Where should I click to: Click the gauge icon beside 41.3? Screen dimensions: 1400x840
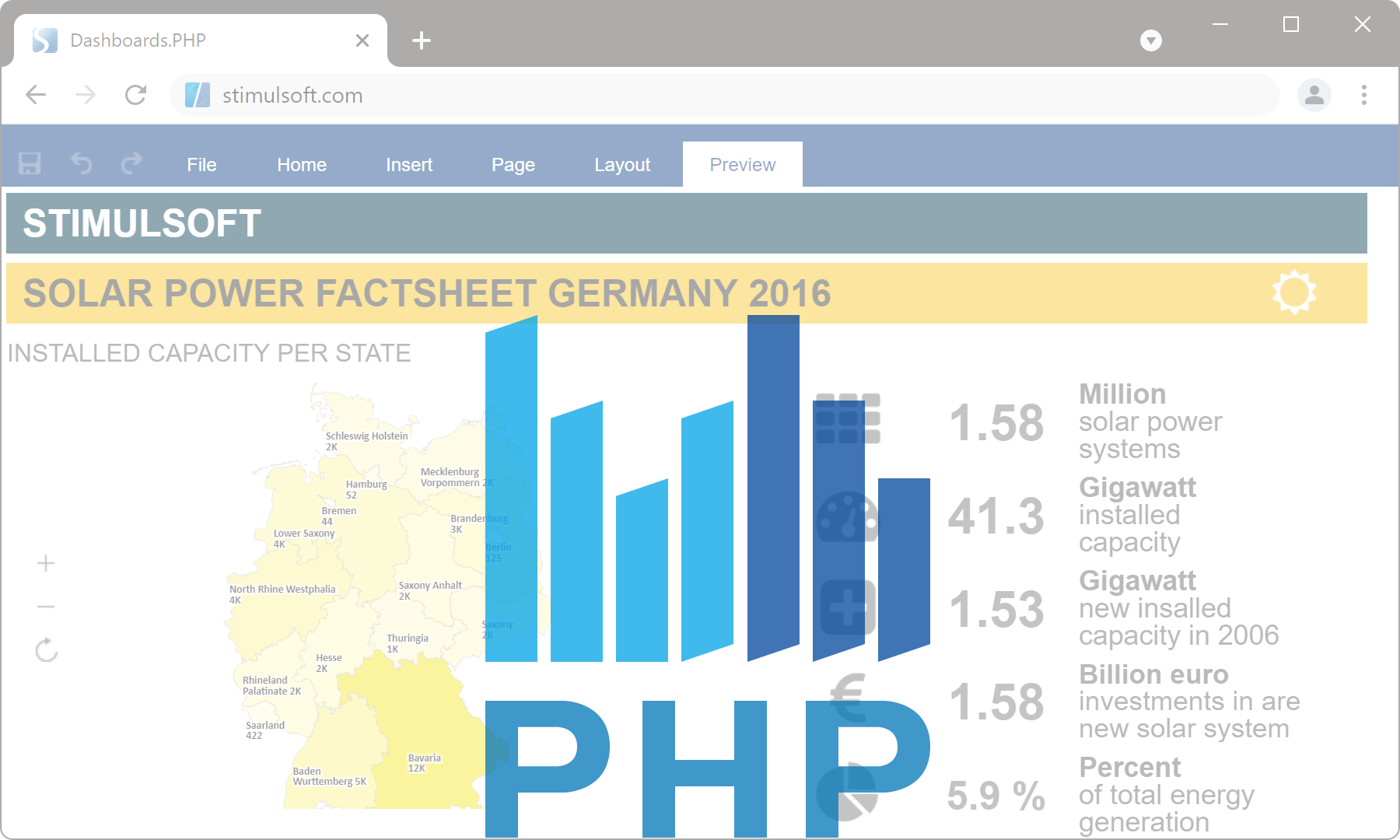coord(847,516)
